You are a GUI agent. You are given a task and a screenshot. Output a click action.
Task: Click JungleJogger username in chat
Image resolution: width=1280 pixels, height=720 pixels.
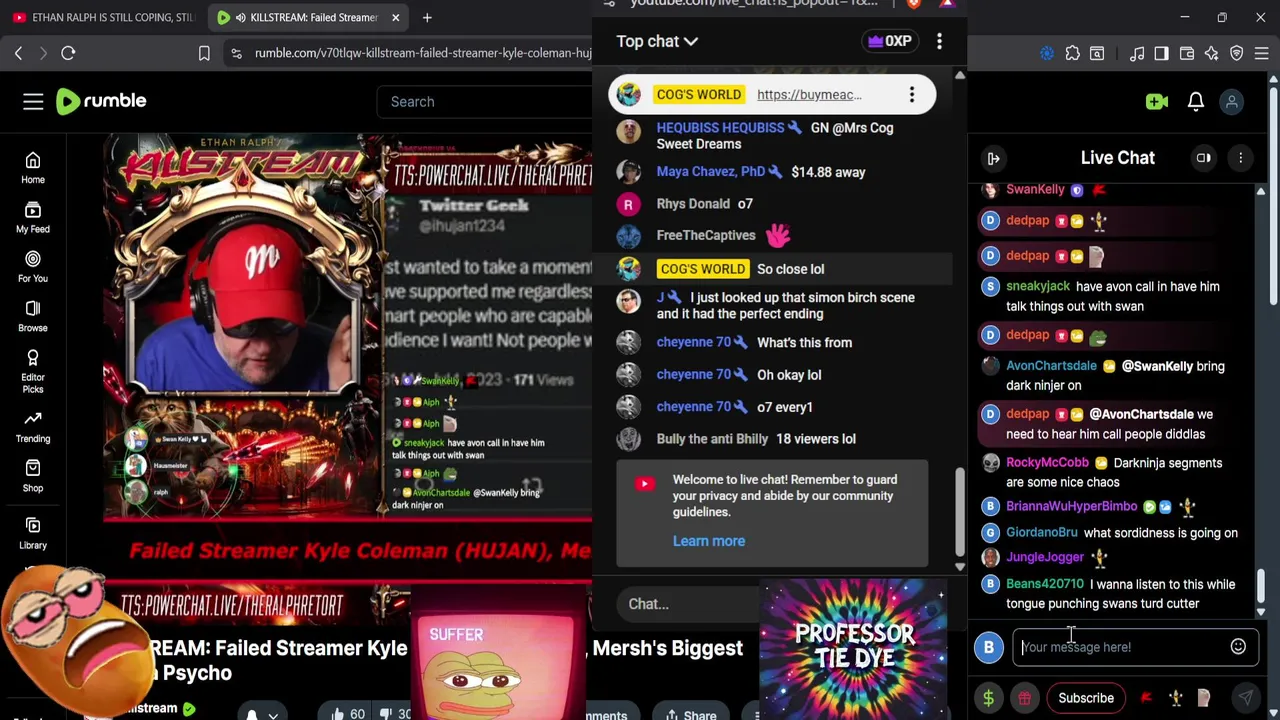(x=1045, y=557)
